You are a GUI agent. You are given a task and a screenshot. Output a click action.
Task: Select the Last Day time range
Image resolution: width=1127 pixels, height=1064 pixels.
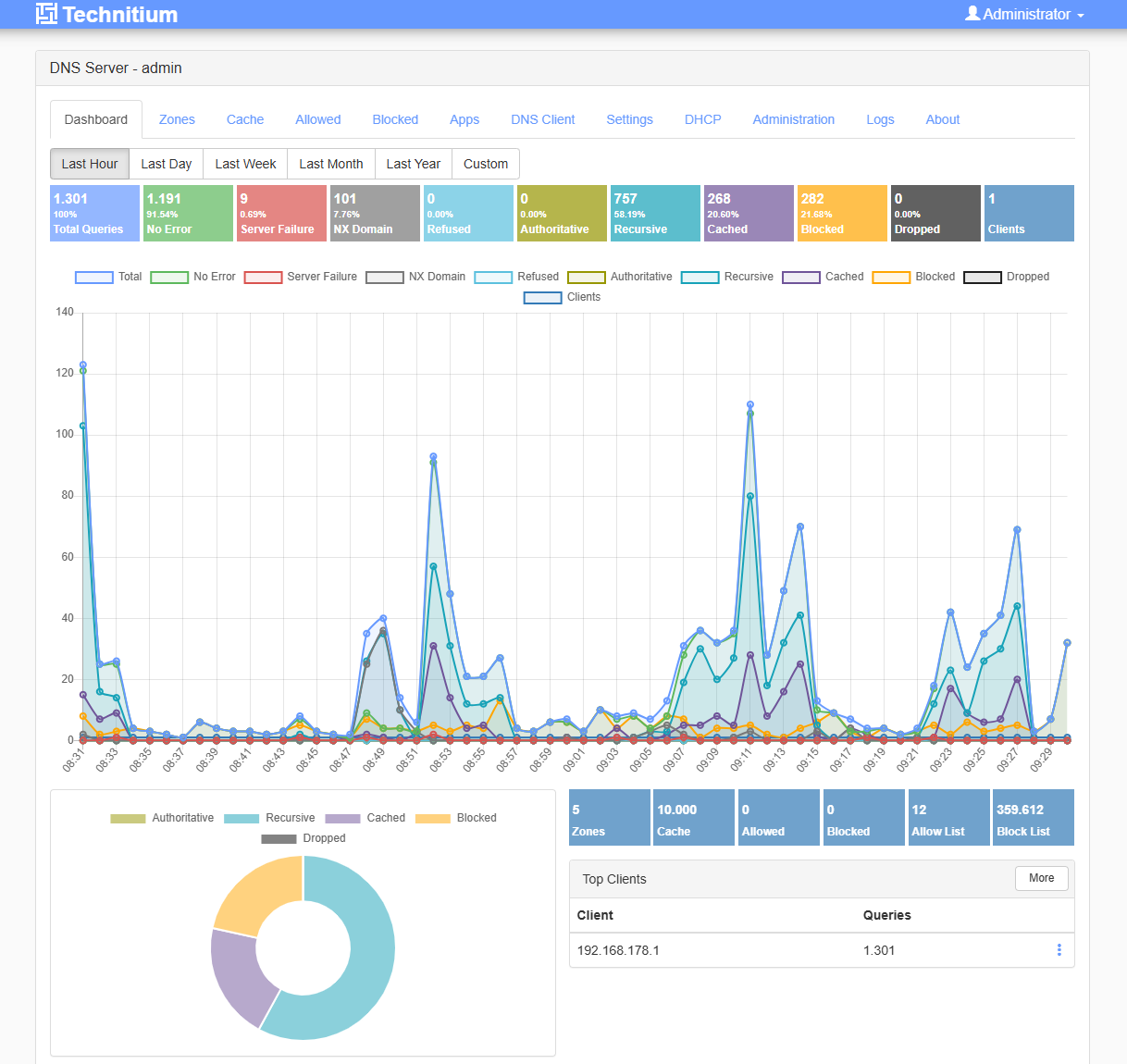coord(167,164)
